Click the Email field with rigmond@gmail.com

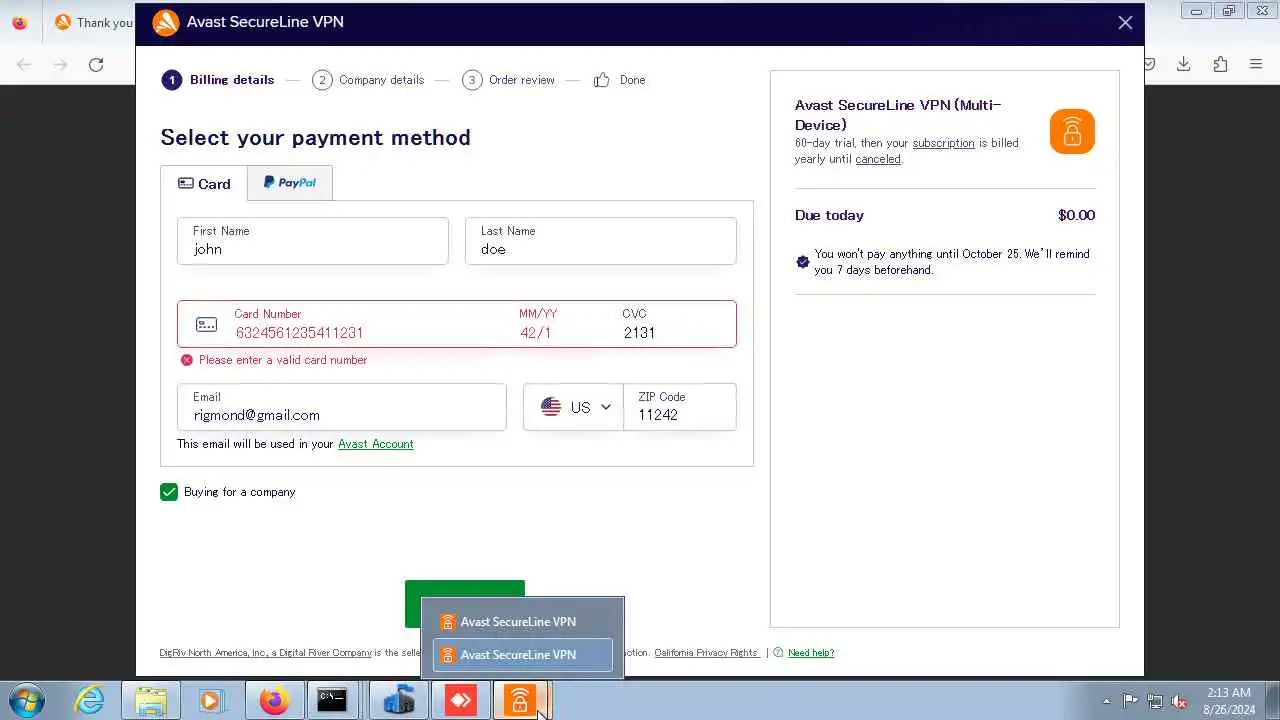click(x=342, y=407)
